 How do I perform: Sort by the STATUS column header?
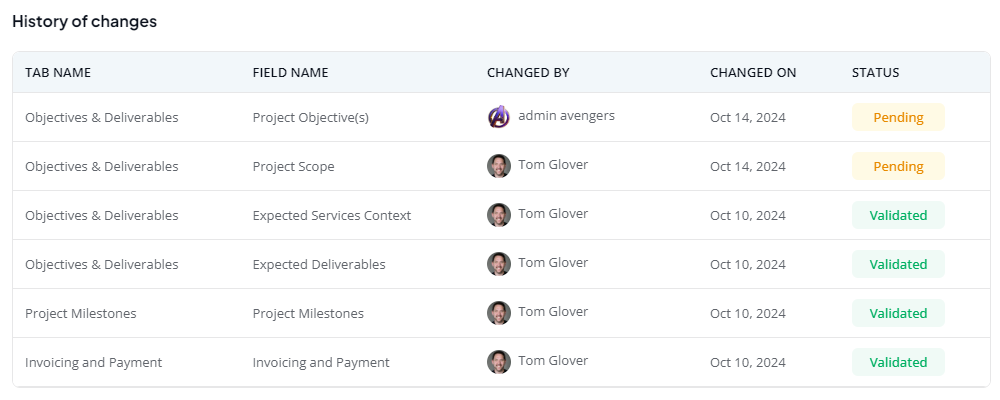[x=876, y=73]
